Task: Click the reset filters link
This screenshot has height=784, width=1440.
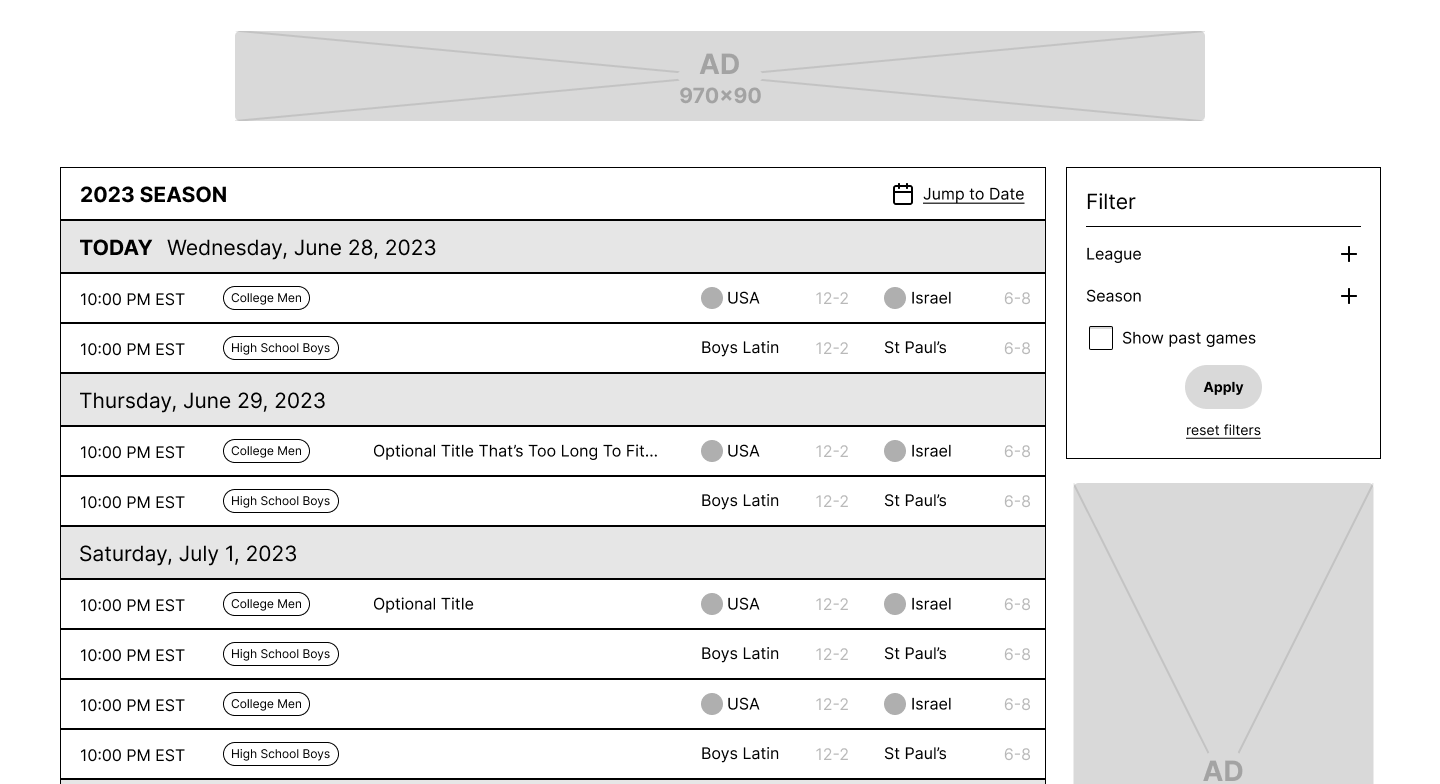Action: tap(1223, 430)
